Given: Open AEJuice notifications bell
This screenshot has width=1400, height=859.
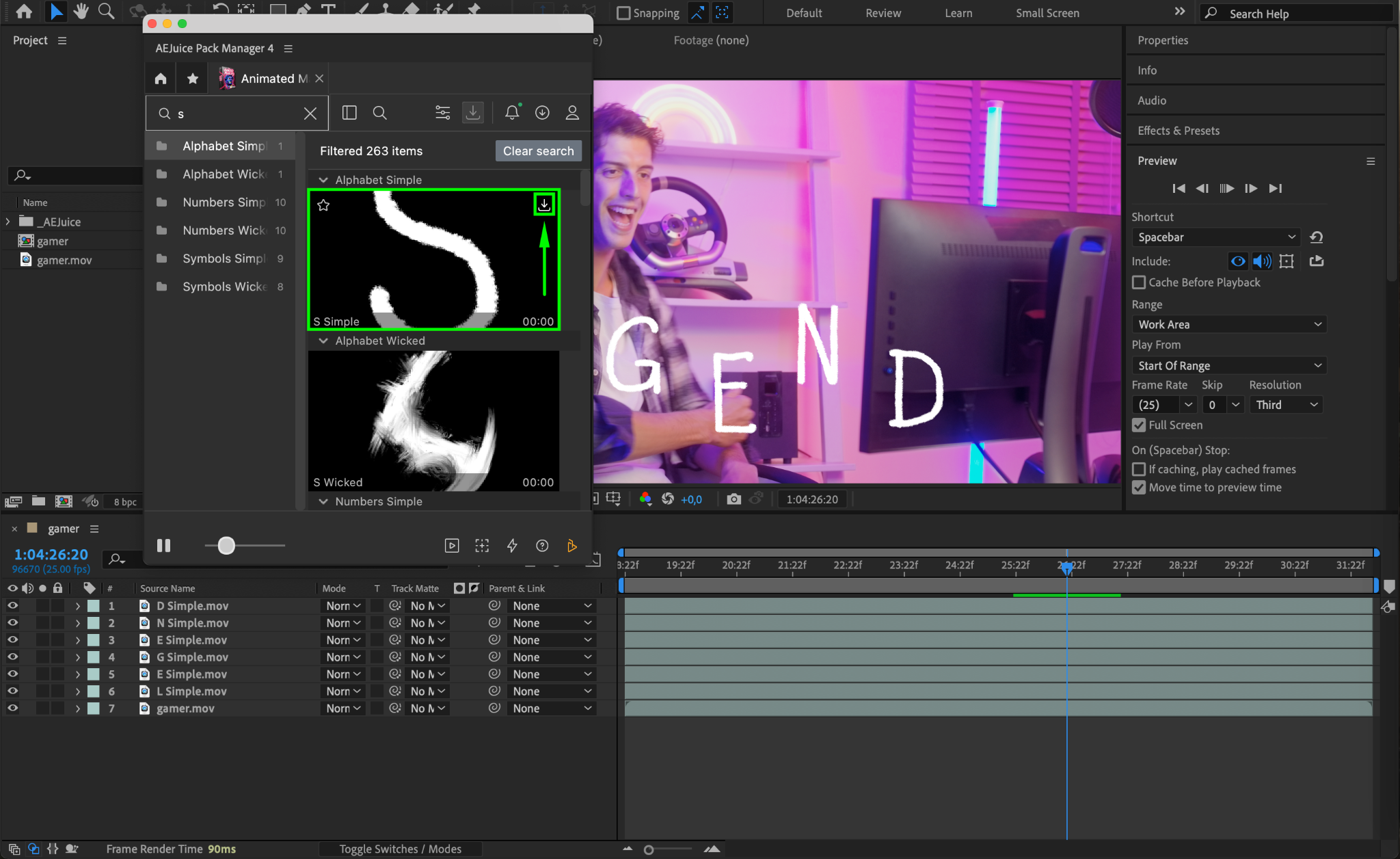Looking at the screenshot, I should 512,113.
